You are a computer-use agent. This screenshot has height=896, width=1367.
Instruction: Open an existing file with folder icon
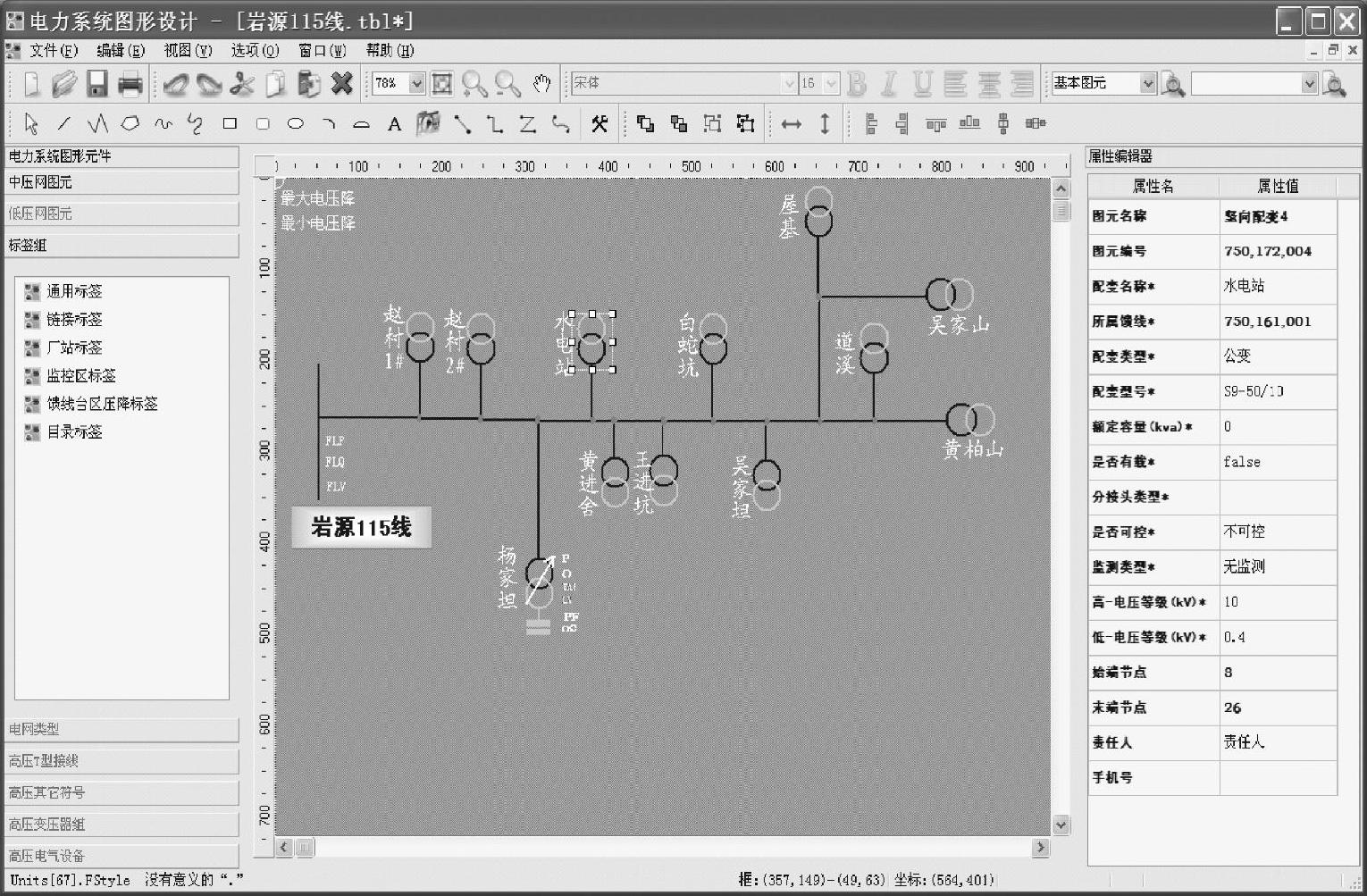[x=63, y=84]
